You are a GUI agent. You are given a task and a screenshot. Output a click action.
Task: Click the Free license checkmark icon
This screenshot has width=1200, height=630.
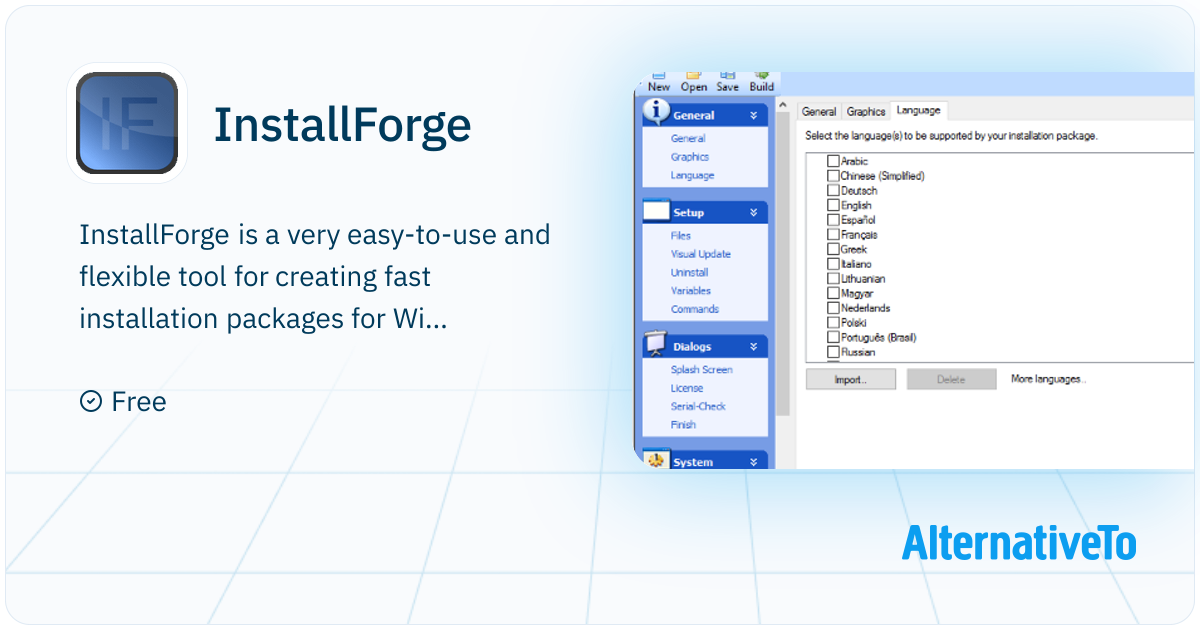click(90, 402)
